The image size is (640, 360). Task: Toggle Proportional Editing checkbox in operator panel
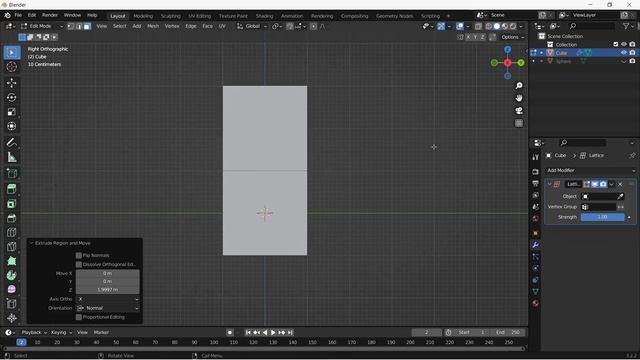[79, 317]
